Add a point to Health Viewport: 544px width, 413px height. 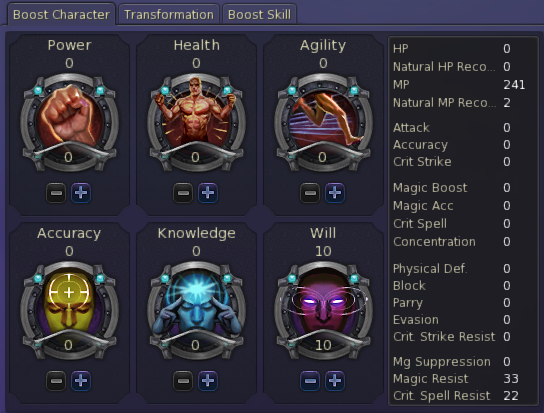208,193
